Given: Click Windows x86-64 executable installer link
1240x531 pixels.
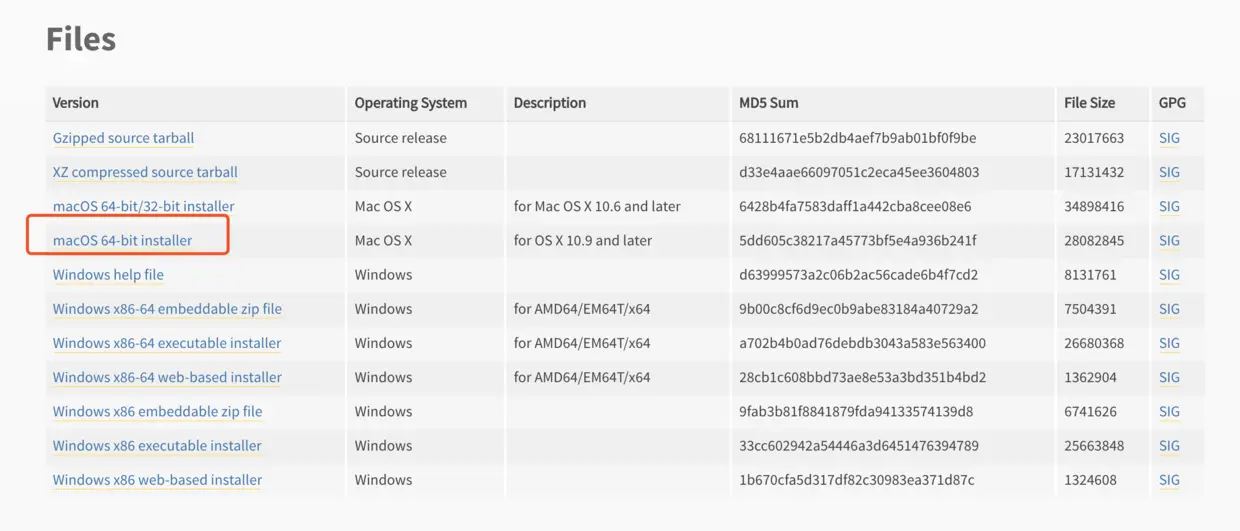Looking at the screenshot, I should (x=167, y=343).
